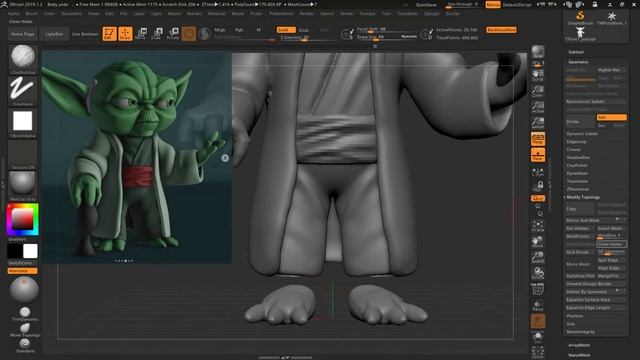Click the Scroll canvas icon
Image resolution: width=640 pixels, height=360 pixels.
(x=538, y=75)
